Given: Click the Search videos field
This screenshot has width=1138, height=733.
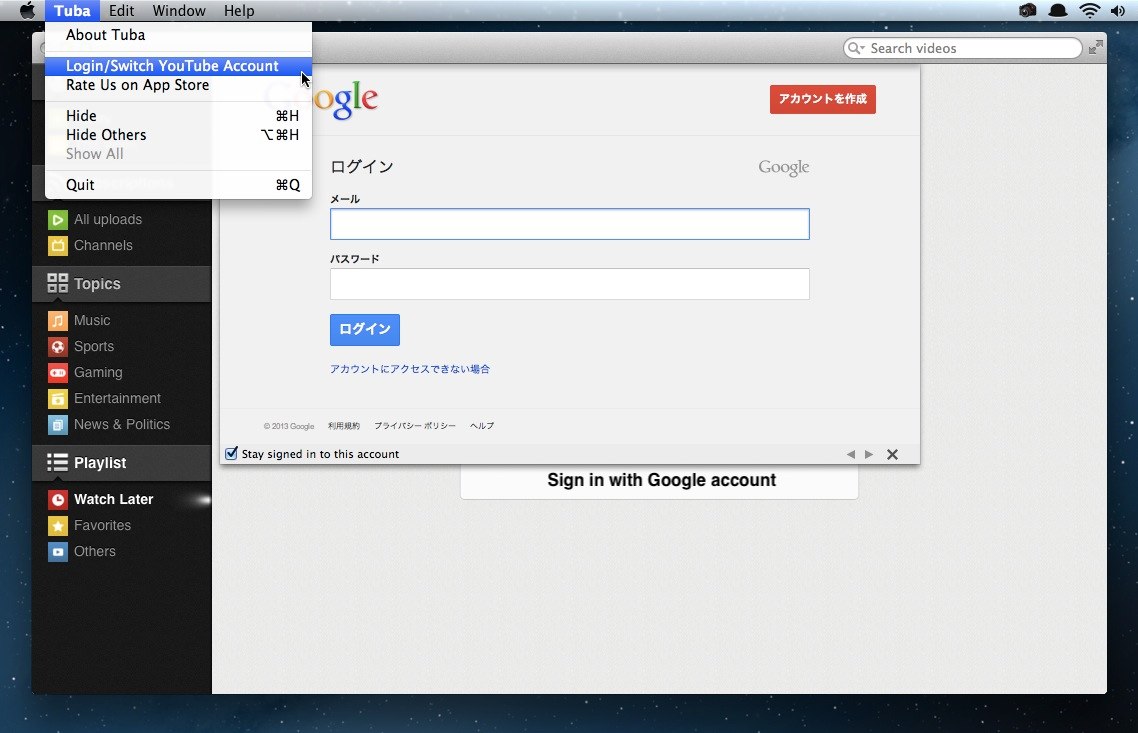Looking at the screenshot, I should 962,48.
